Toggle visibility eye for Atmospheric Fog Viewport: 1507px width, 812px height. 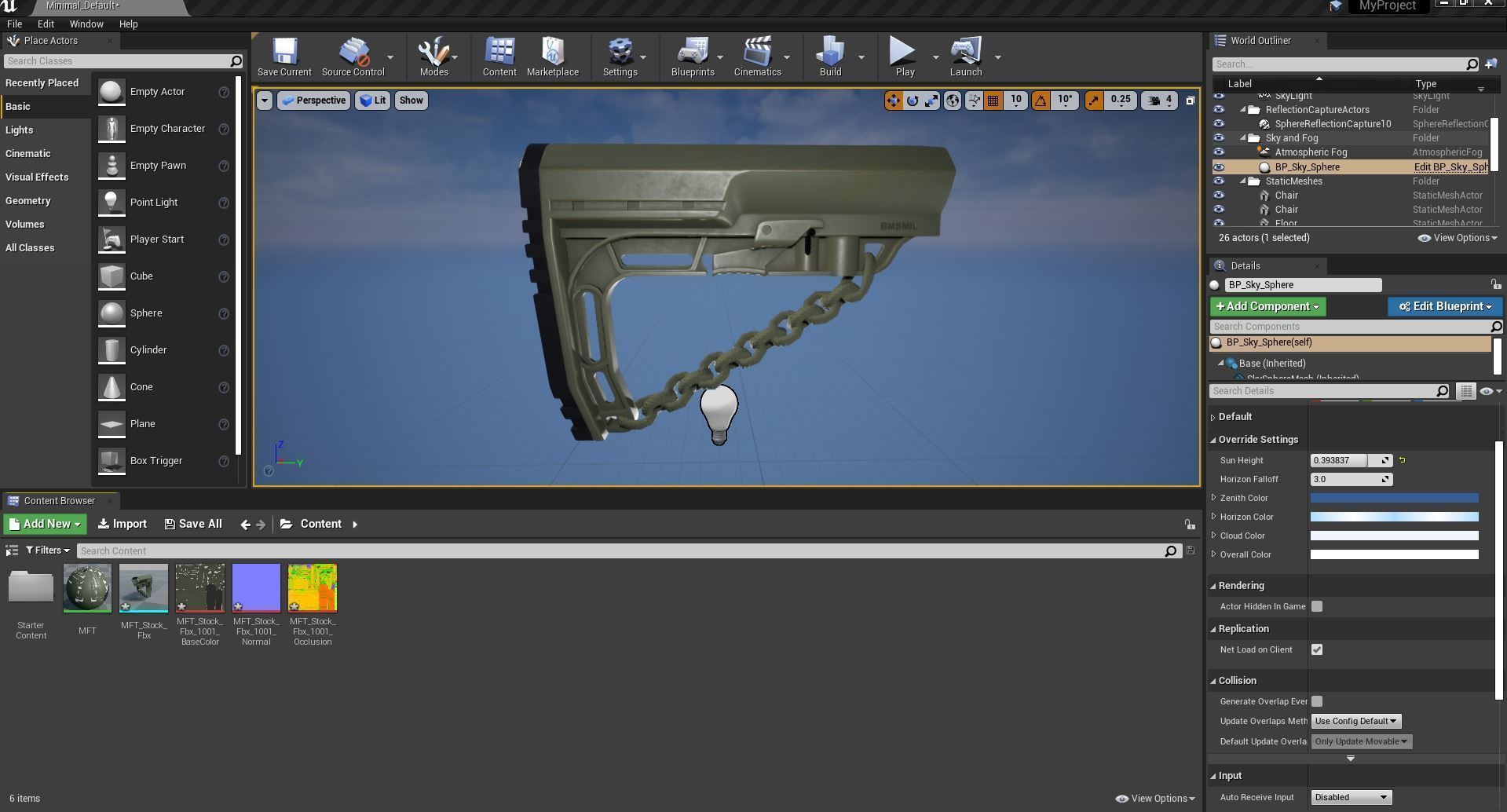click(x=1219, y=152)
